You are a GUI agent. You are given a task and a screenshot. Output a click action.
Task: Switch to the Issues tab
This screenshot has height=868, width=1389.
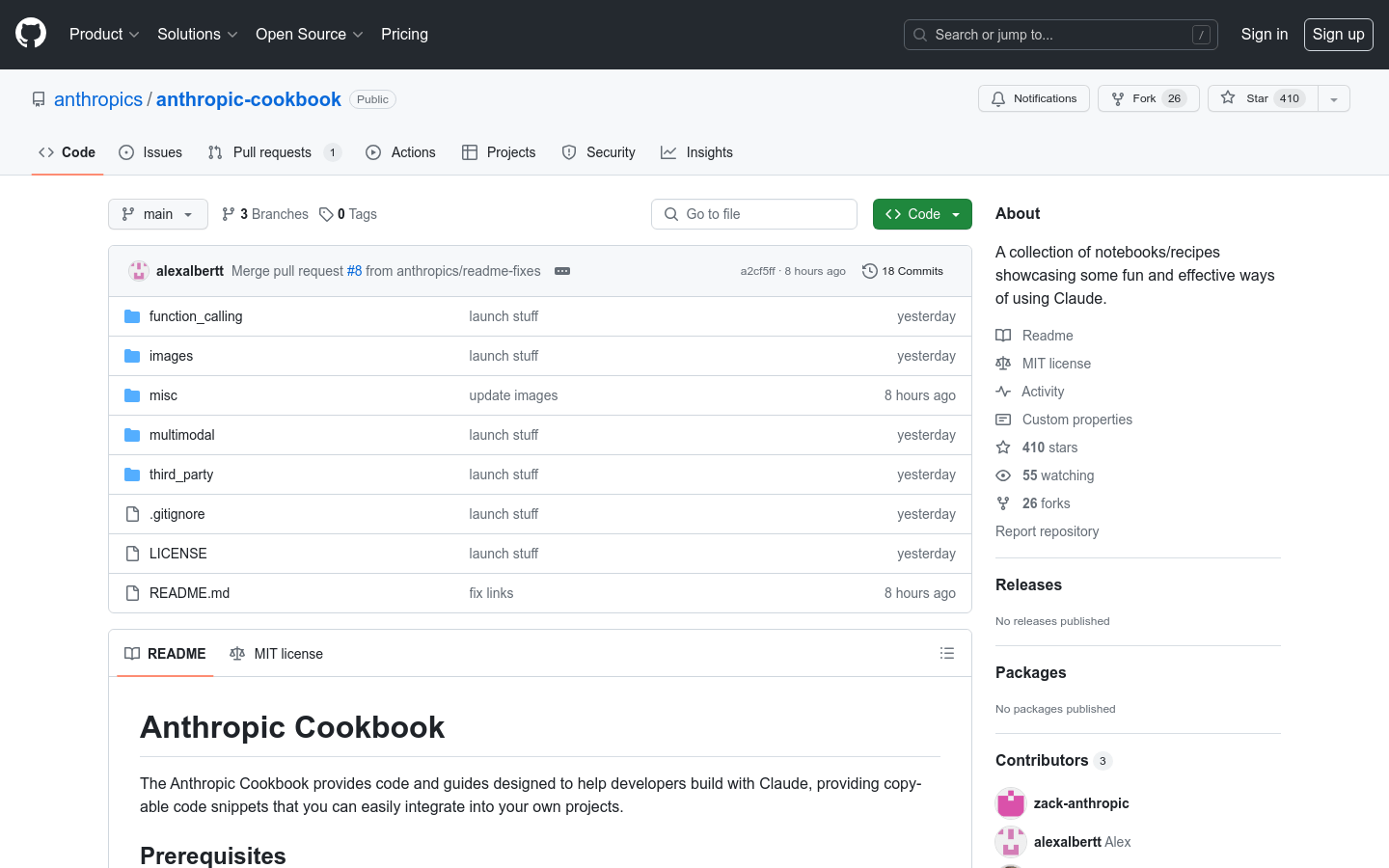[150, 152]
